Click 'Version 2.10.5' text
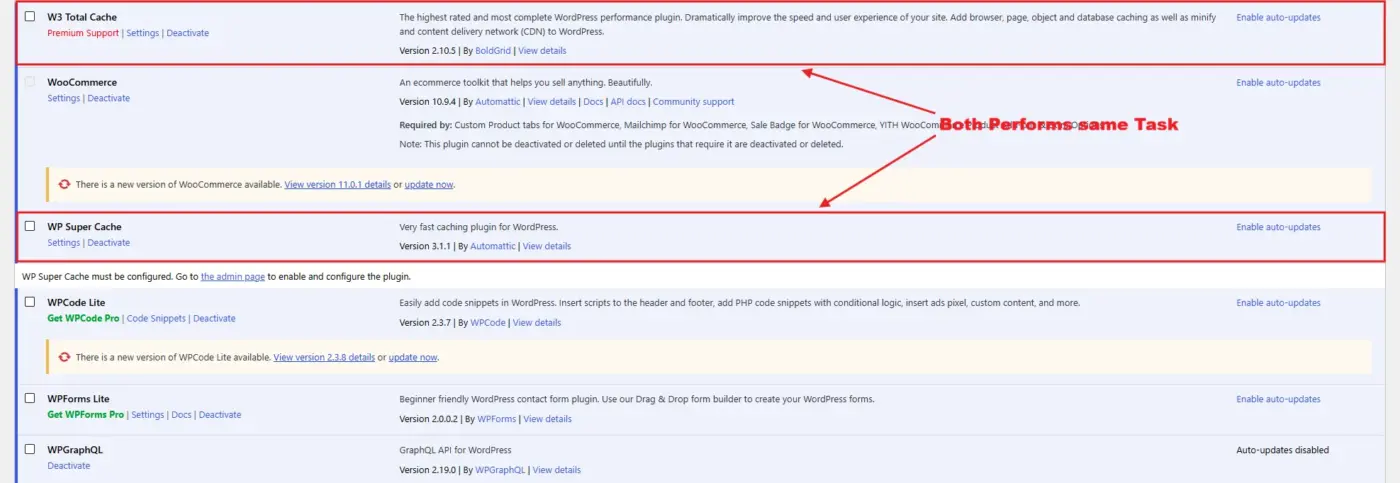Screen dimensions: 1400x483 [x=428, y=50]
